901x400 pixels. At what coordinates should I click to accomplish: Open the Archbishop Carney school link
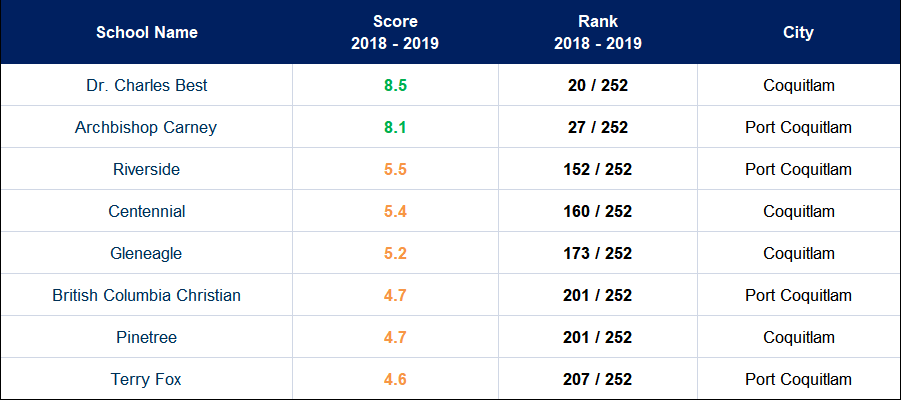tap(146, 127)
